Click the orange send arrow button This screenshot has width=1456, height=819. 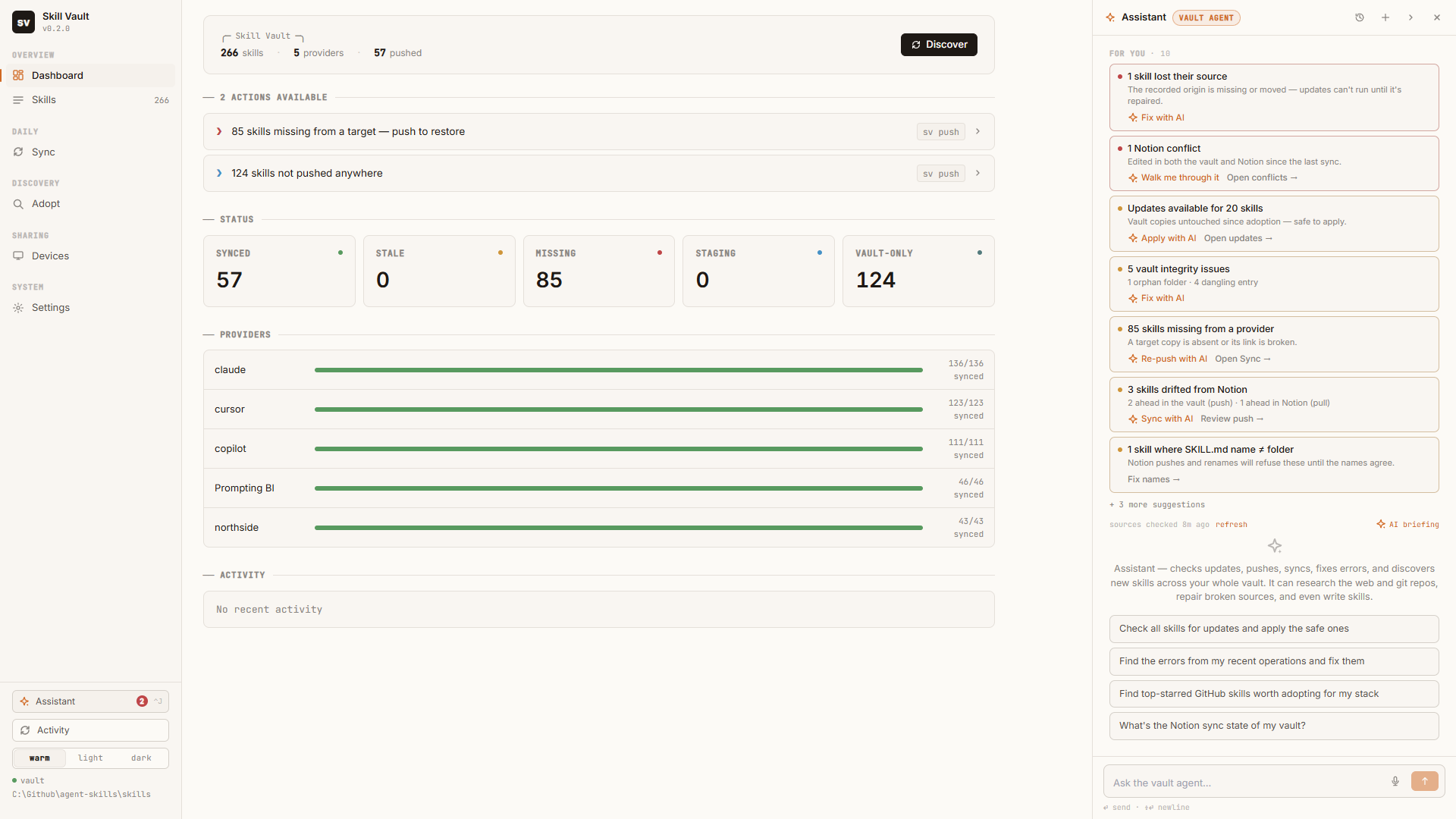pyautogui.click(x=1425, y=782)
